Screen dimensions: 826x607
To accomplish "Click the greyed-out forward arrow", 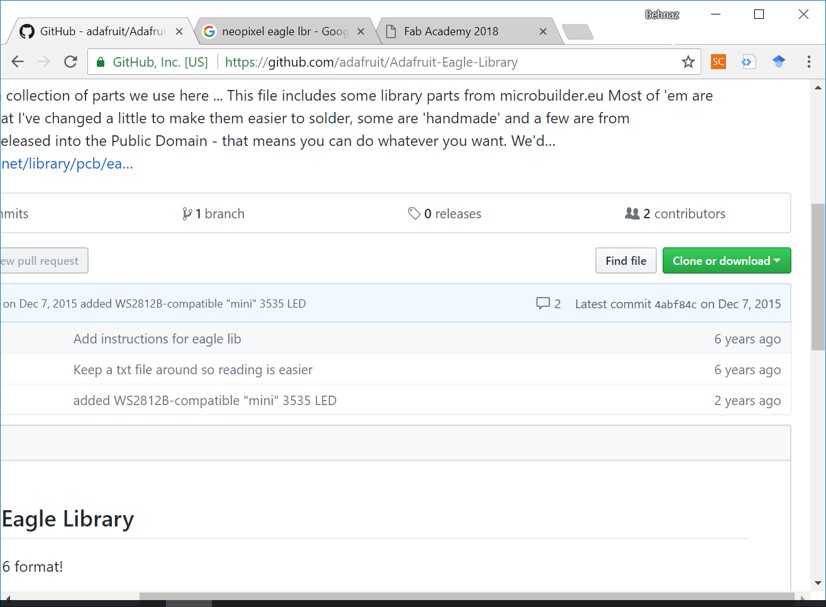I will click(x=44, y=62).
